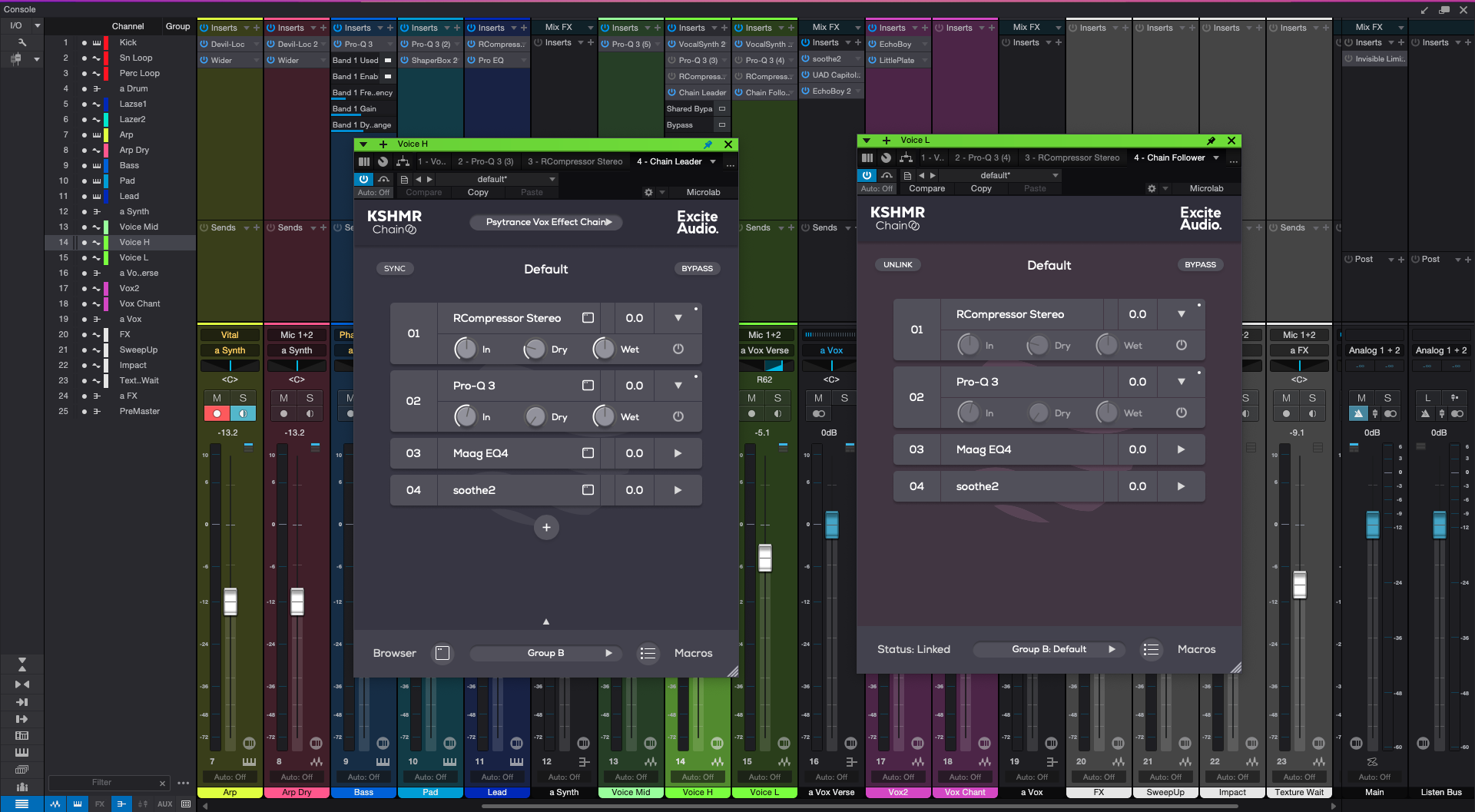Click BYPASS button in Voice H chain
Image resolution: width=1475 pixels, height=812 pixels.
(698, 269)
